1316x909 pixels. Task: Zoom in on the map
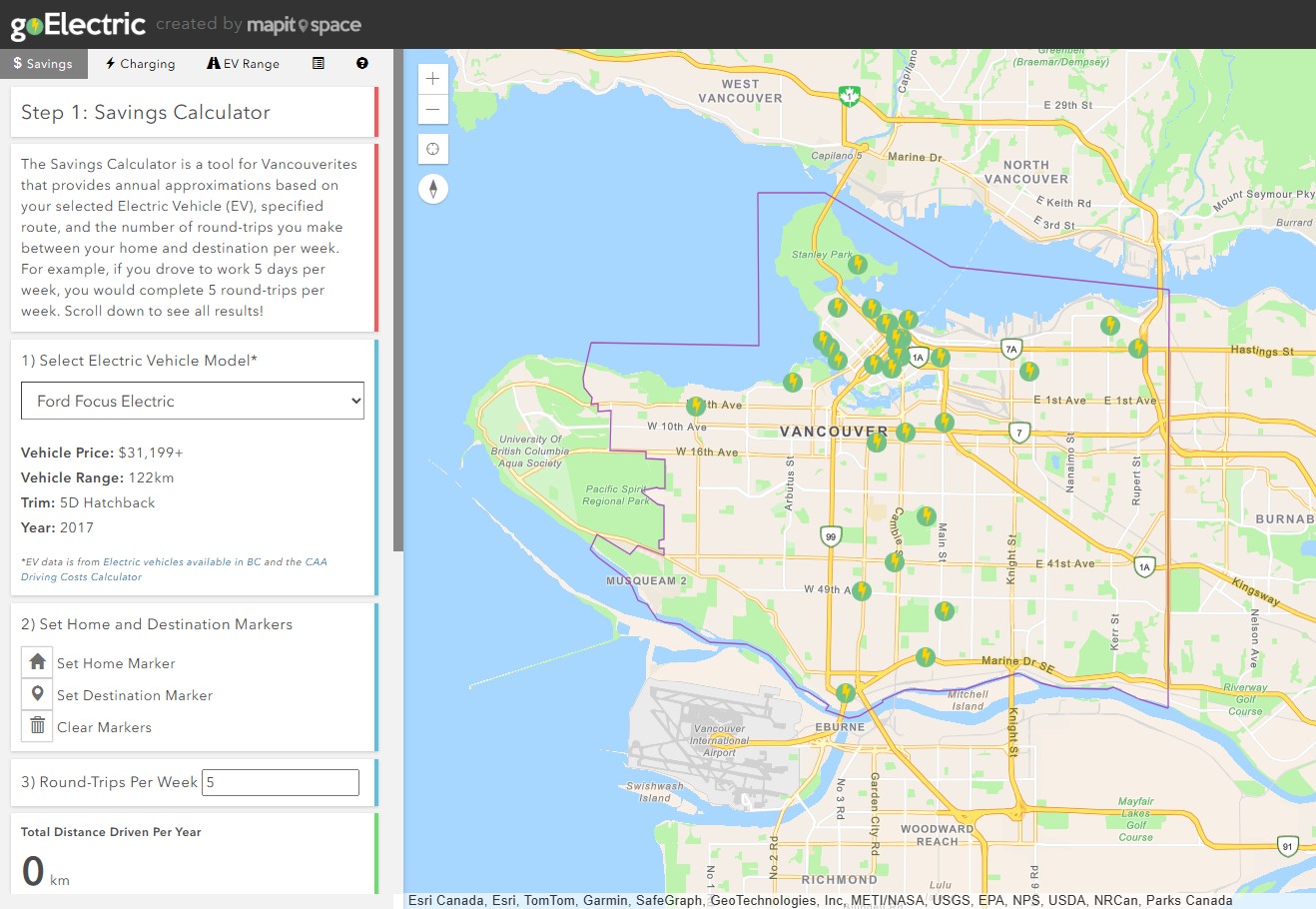point(432,79)
